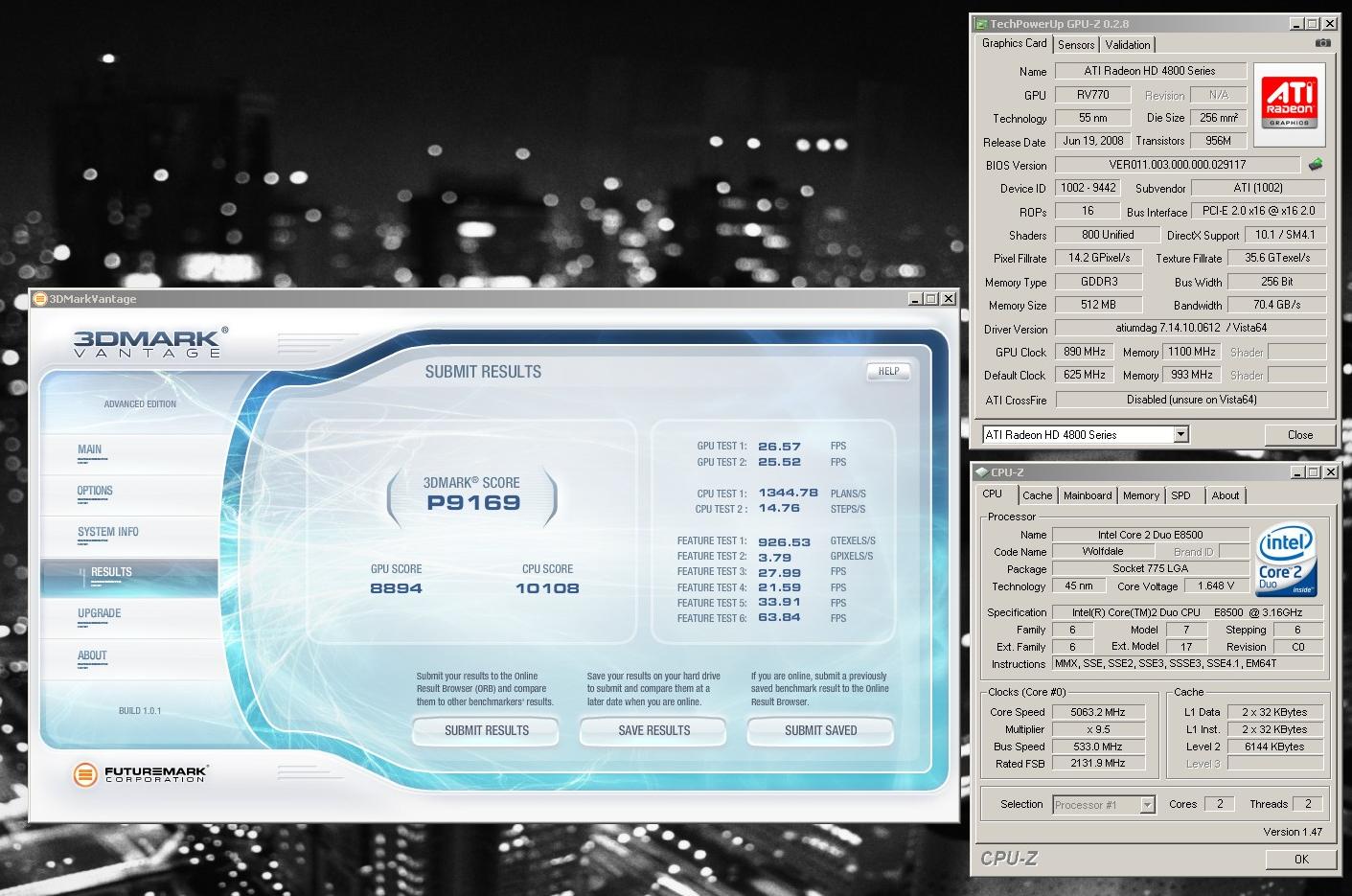The width and height of the screenshot is (1352, 896).
Task: Click the P9169 3DMark score
Action: (473, 503)
